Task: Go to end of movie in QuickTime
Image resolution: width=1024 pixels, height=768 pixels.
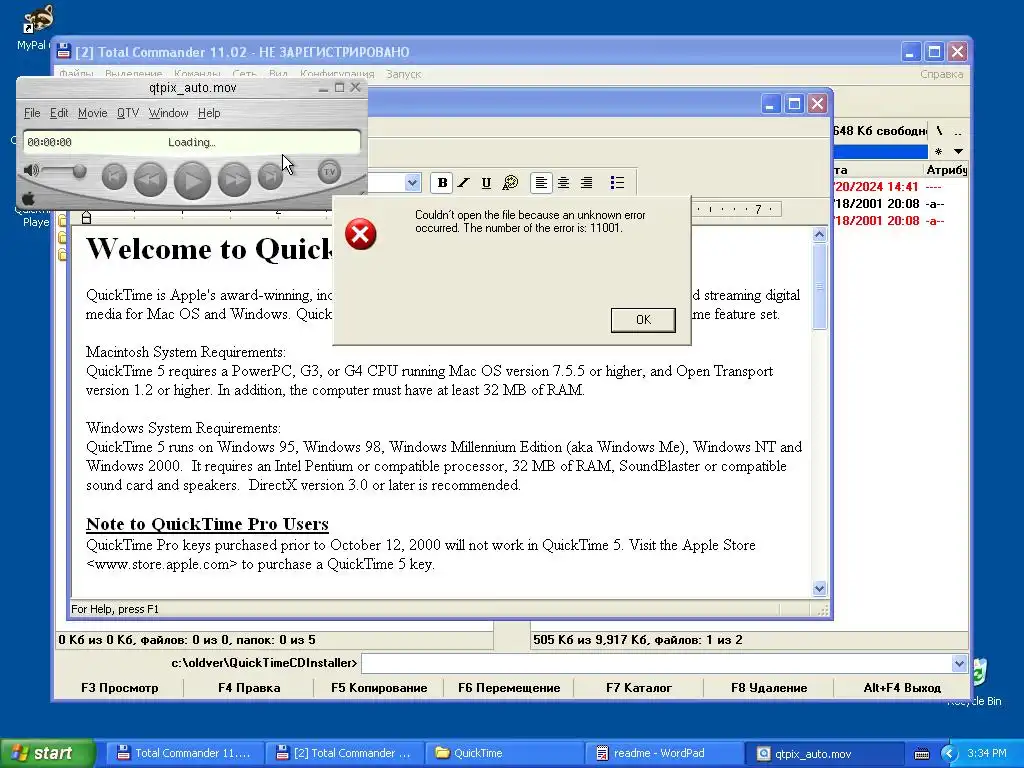Action: 270,176
